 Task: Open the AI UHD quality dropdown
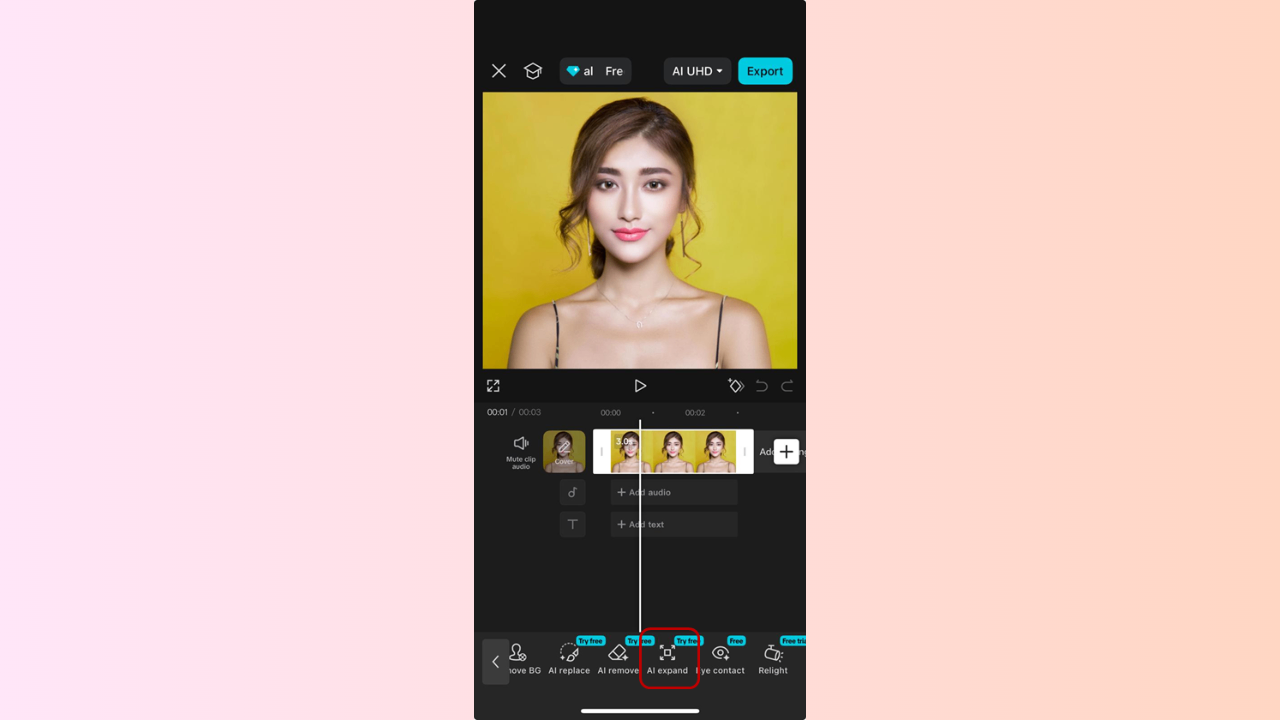(697, 71)
